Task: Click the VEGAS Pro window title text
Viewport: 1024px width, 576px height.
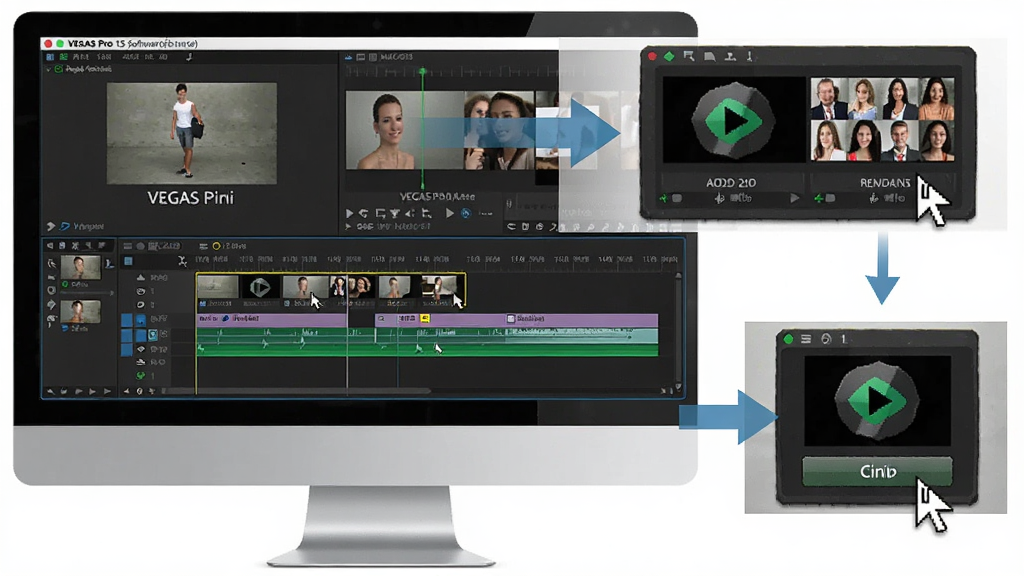Action: (x=132, y=44)
